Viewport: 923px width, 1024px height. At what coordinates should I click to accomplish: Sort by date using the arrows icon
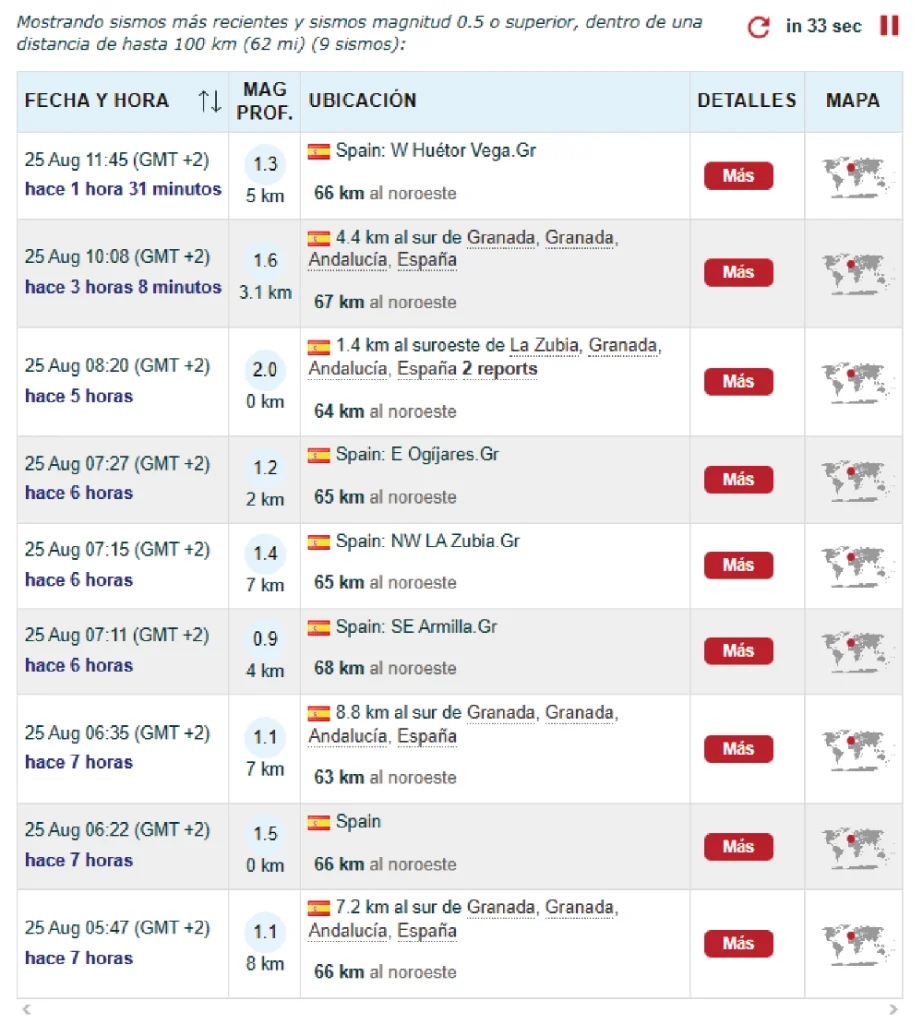[x=210, y=101]
